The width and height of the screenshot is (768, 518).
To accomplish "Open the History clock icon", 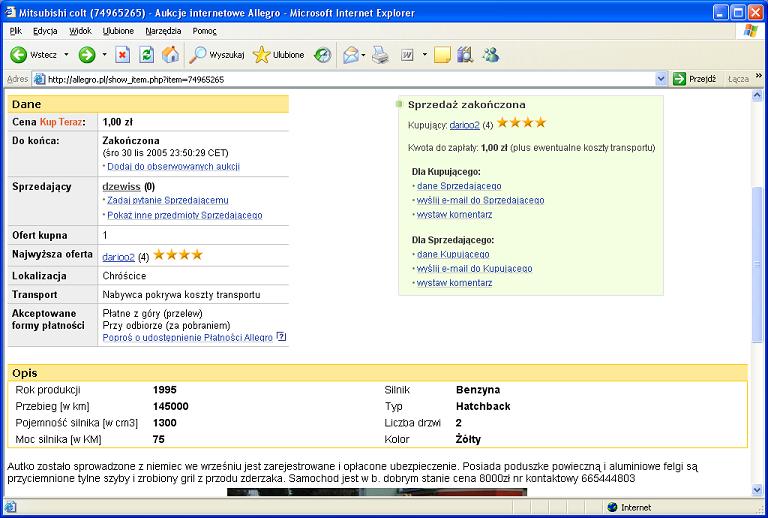I will [322, 55].
